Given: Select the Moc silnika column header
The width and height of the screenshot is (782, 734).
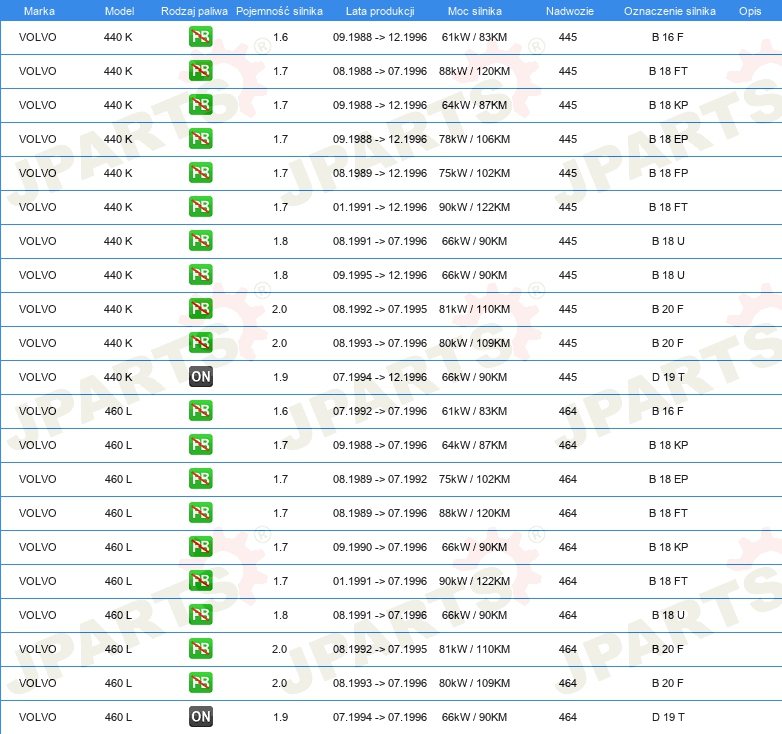Looking at the screenshot, I should (x=475, y=11).
